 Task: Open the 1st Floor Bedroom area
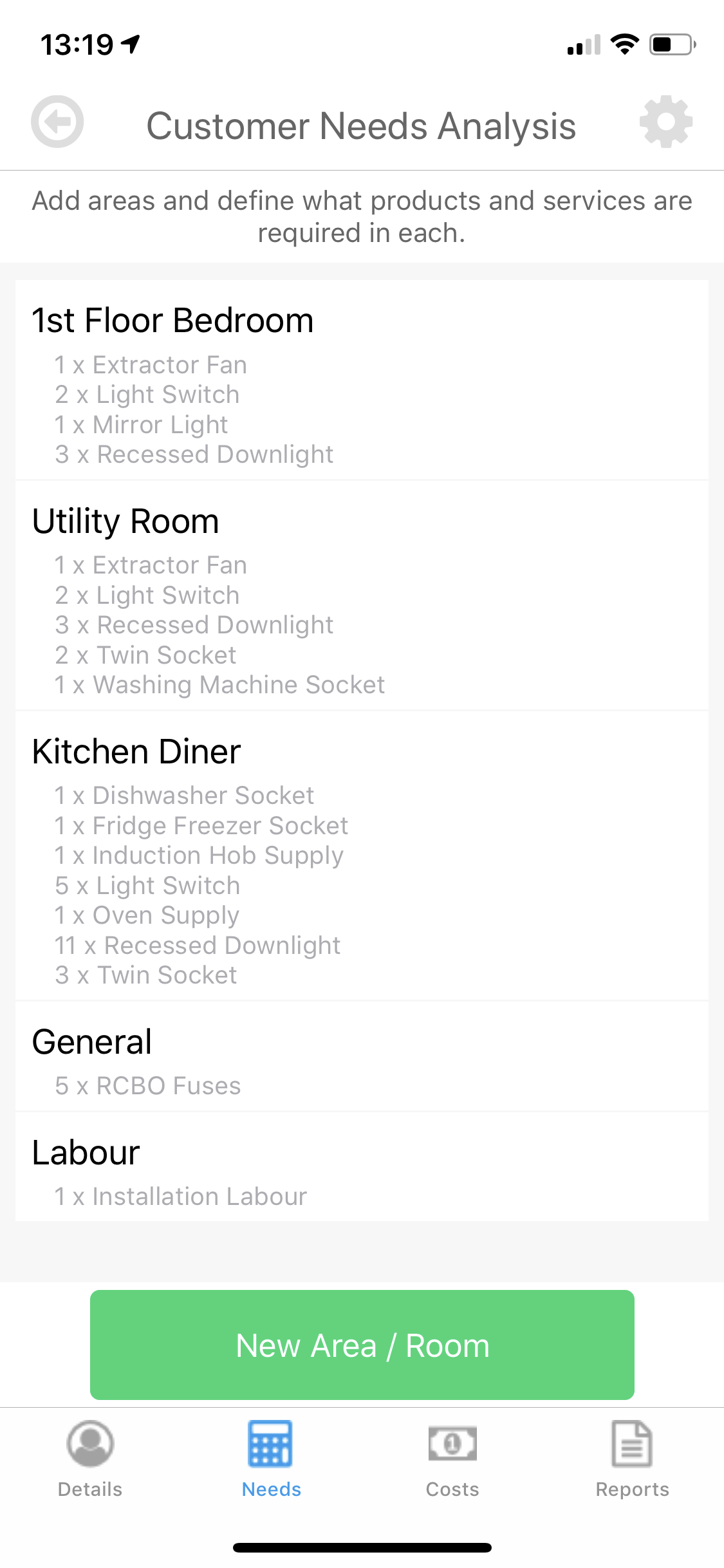pos(173,321)
